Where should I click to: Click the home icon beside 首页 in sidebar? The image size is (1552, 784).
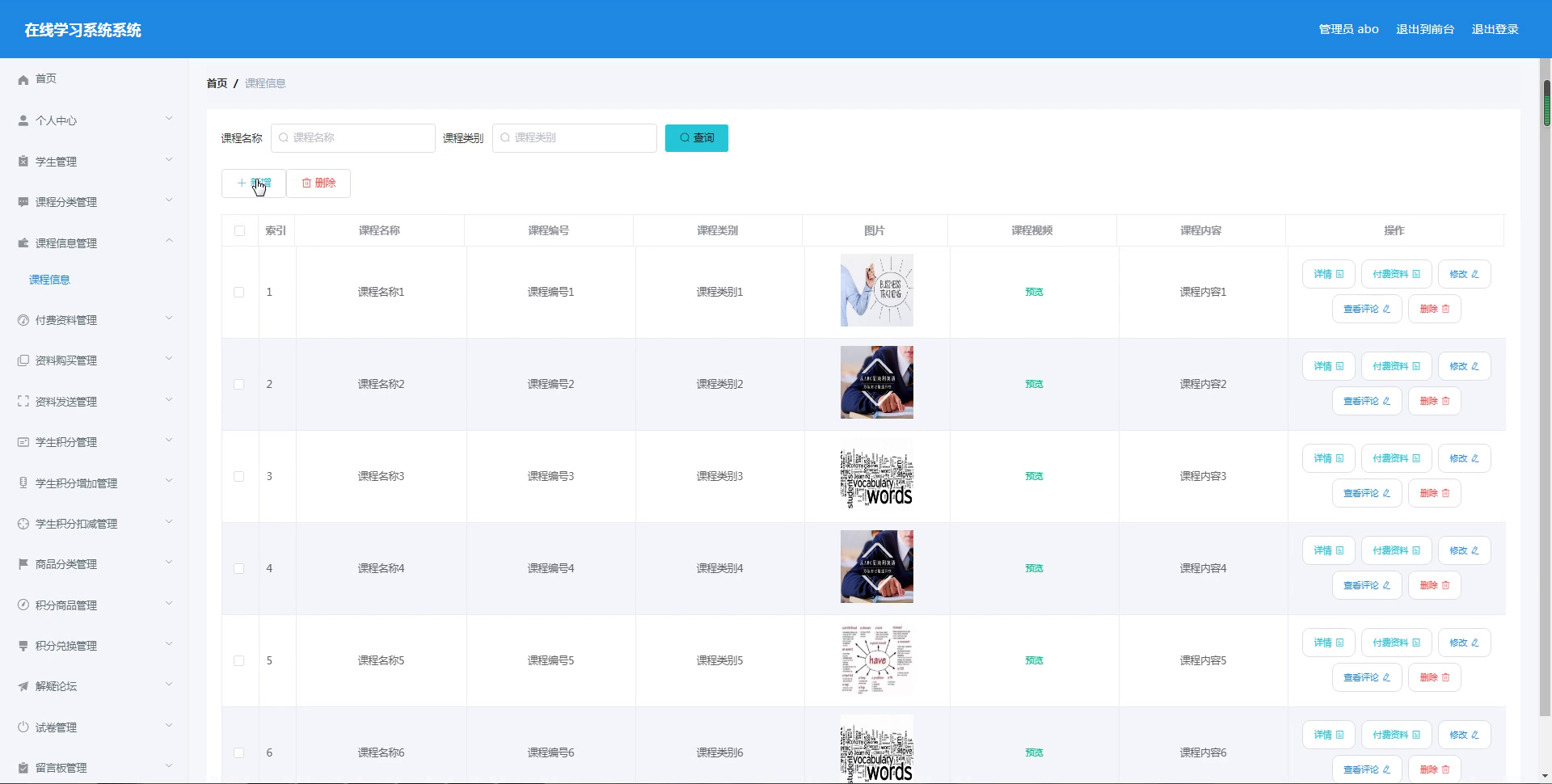coord(23,79)
